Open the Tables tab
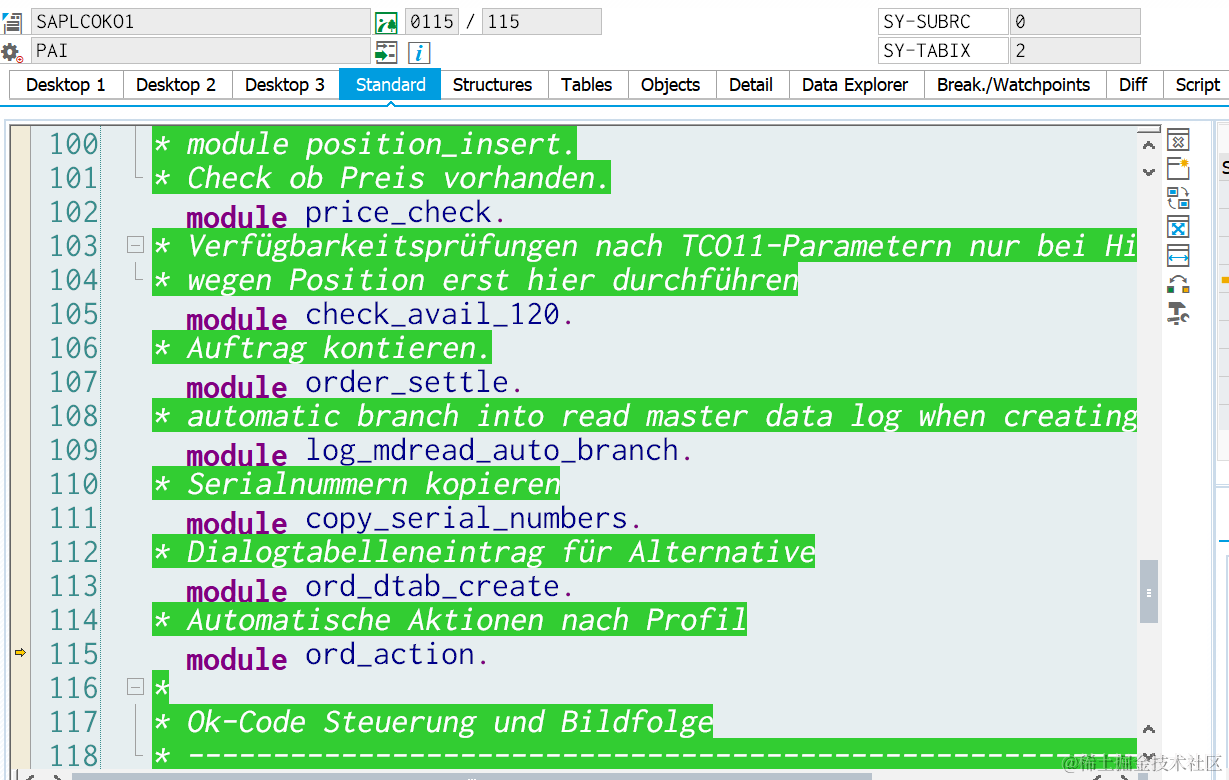The width and height of the screenshot is (1229, 780). pyautogui.click(x=587, y=85)
